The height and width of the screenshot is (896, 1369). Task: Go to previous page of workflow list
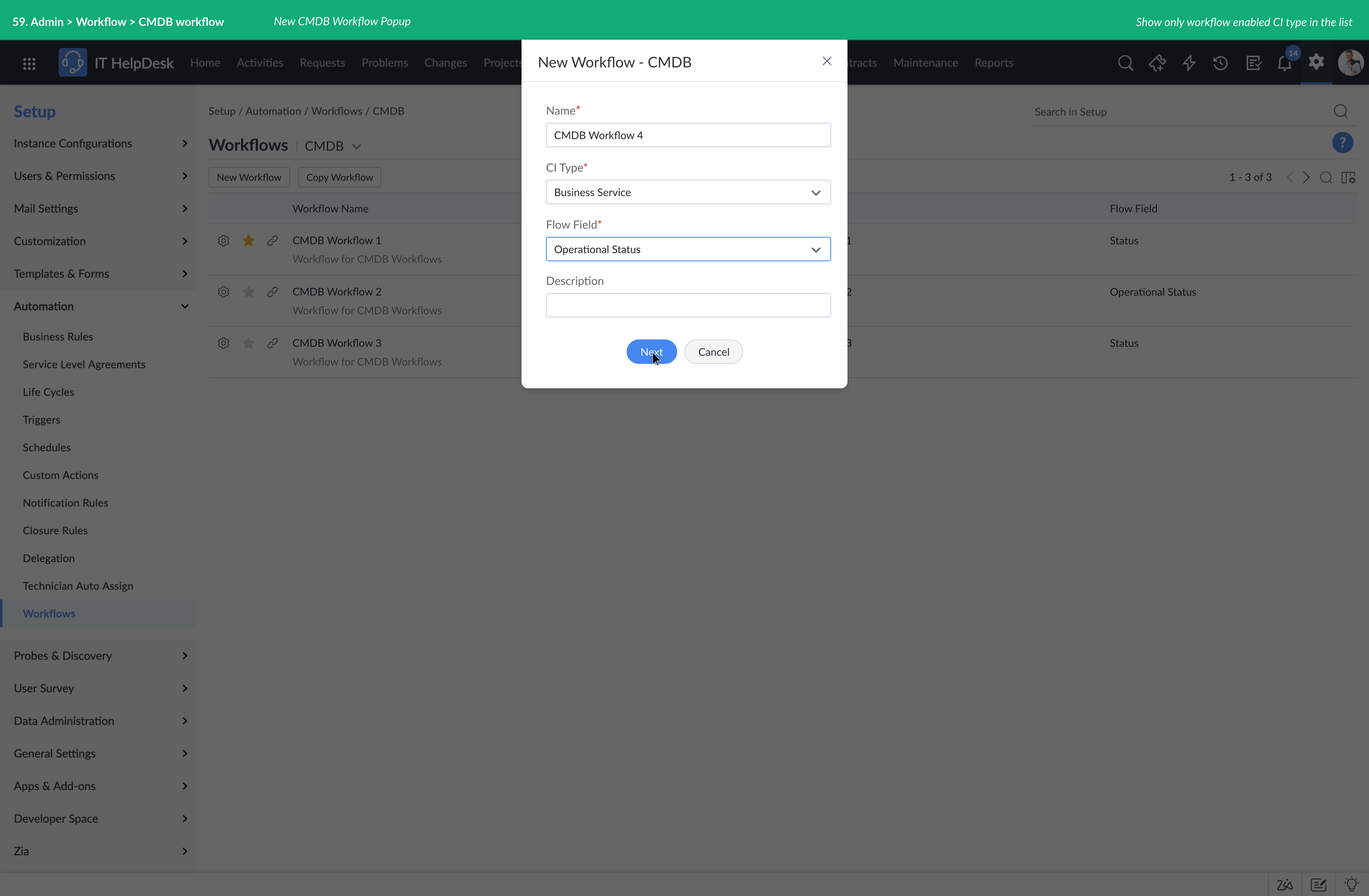pos(1290,177)
